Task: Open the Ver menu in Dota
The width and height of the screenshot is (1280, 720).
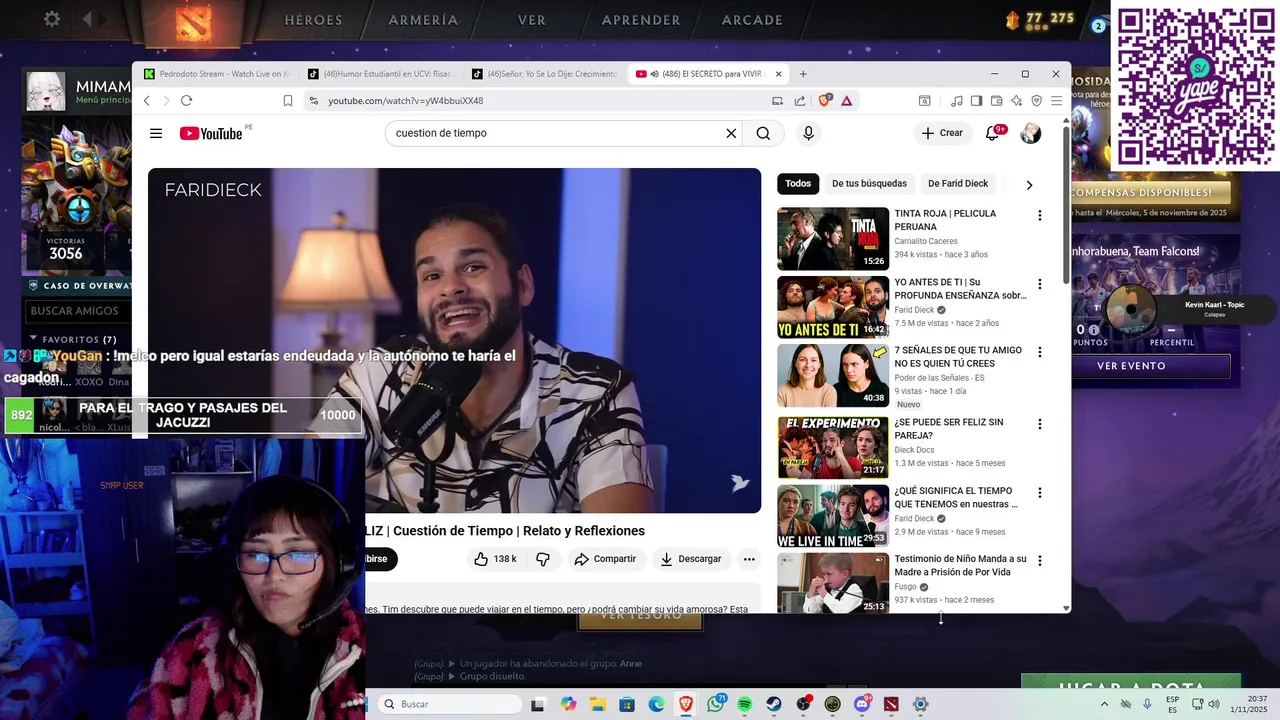Action: pyautogui.click(x=532, y=20)
